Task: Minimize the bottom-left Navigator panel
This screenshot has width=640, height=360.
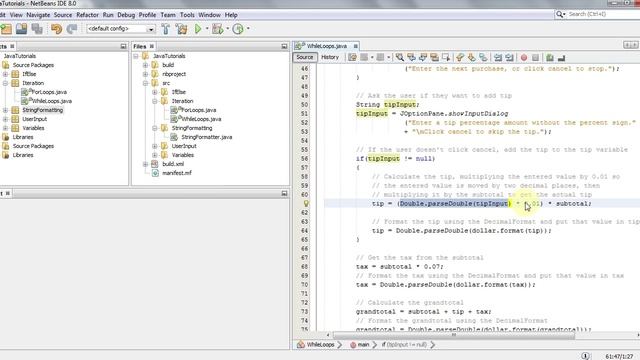Action: point(284,193)
